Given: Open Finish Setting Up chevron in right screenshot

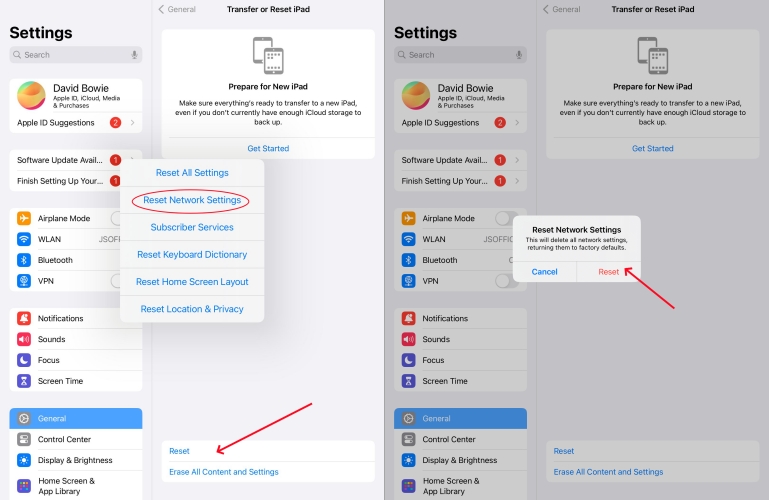Looking at the screenshot, I should (517, 181).
